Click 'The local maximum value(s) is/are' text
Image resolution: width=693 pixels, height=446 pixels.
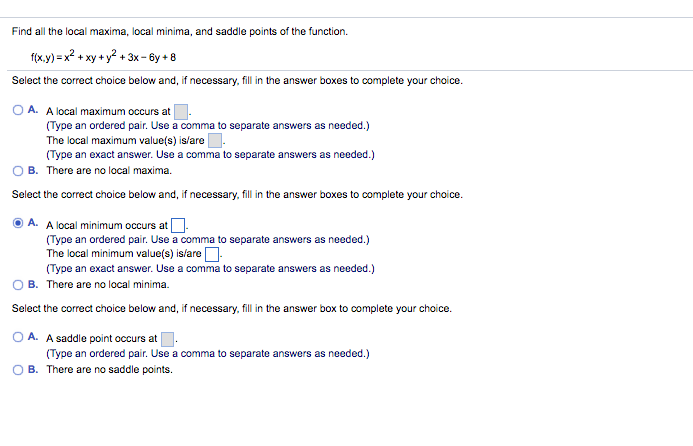coord(126,141)
